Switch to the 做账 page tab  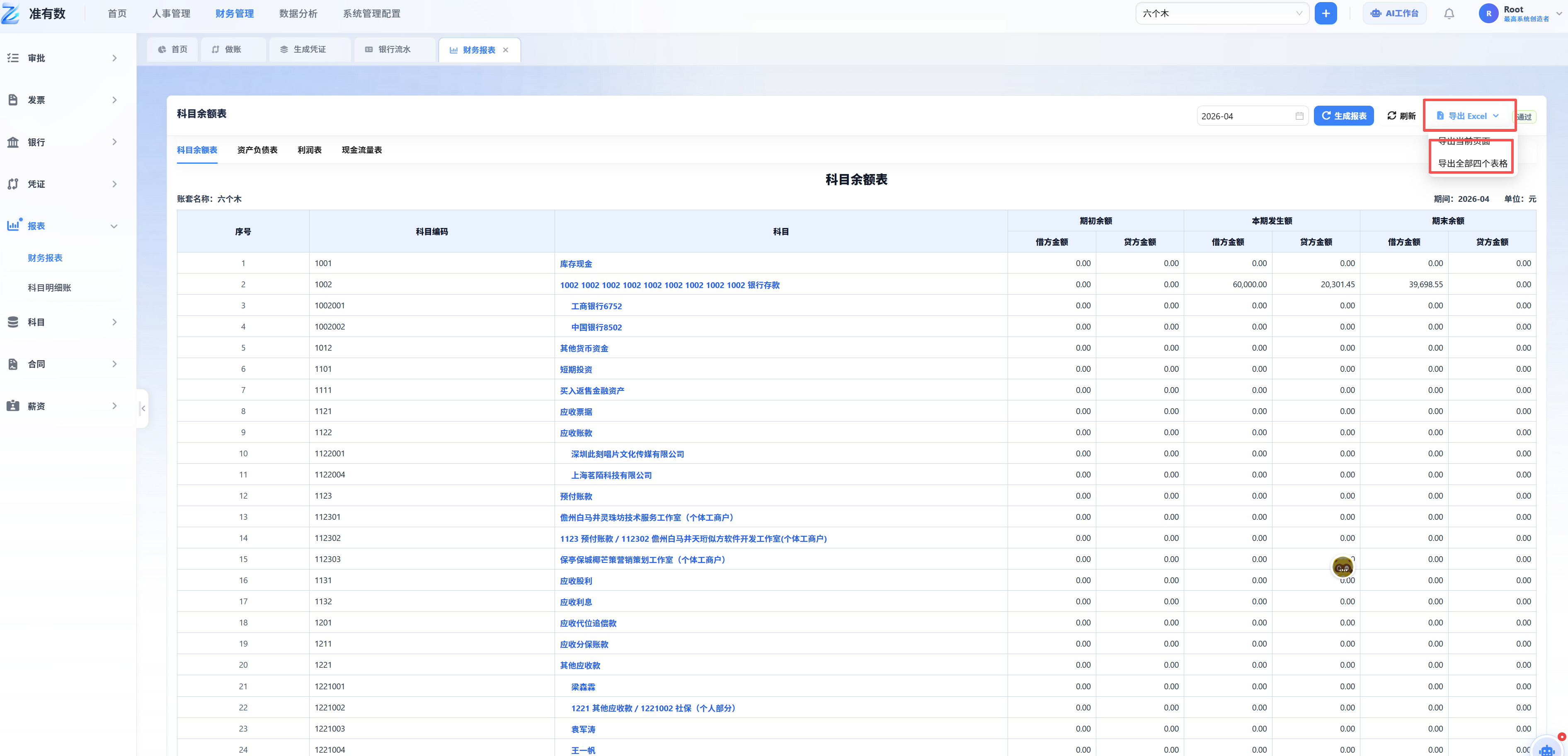[x=233, y=49]
